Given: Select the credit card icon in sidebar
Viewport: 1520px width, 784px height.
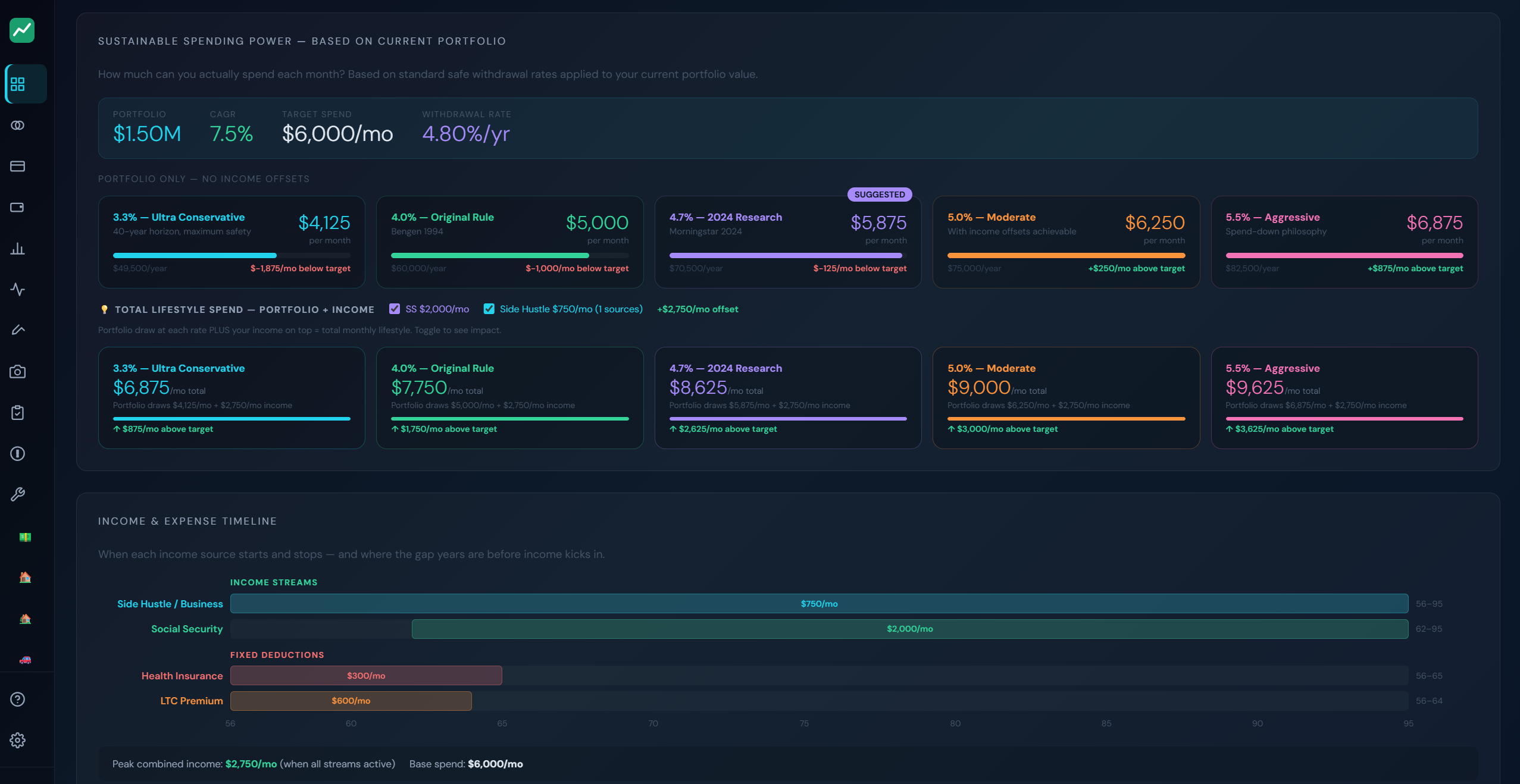Looking at the screenshot, I should pyautogui.click(x=17, y=167).
